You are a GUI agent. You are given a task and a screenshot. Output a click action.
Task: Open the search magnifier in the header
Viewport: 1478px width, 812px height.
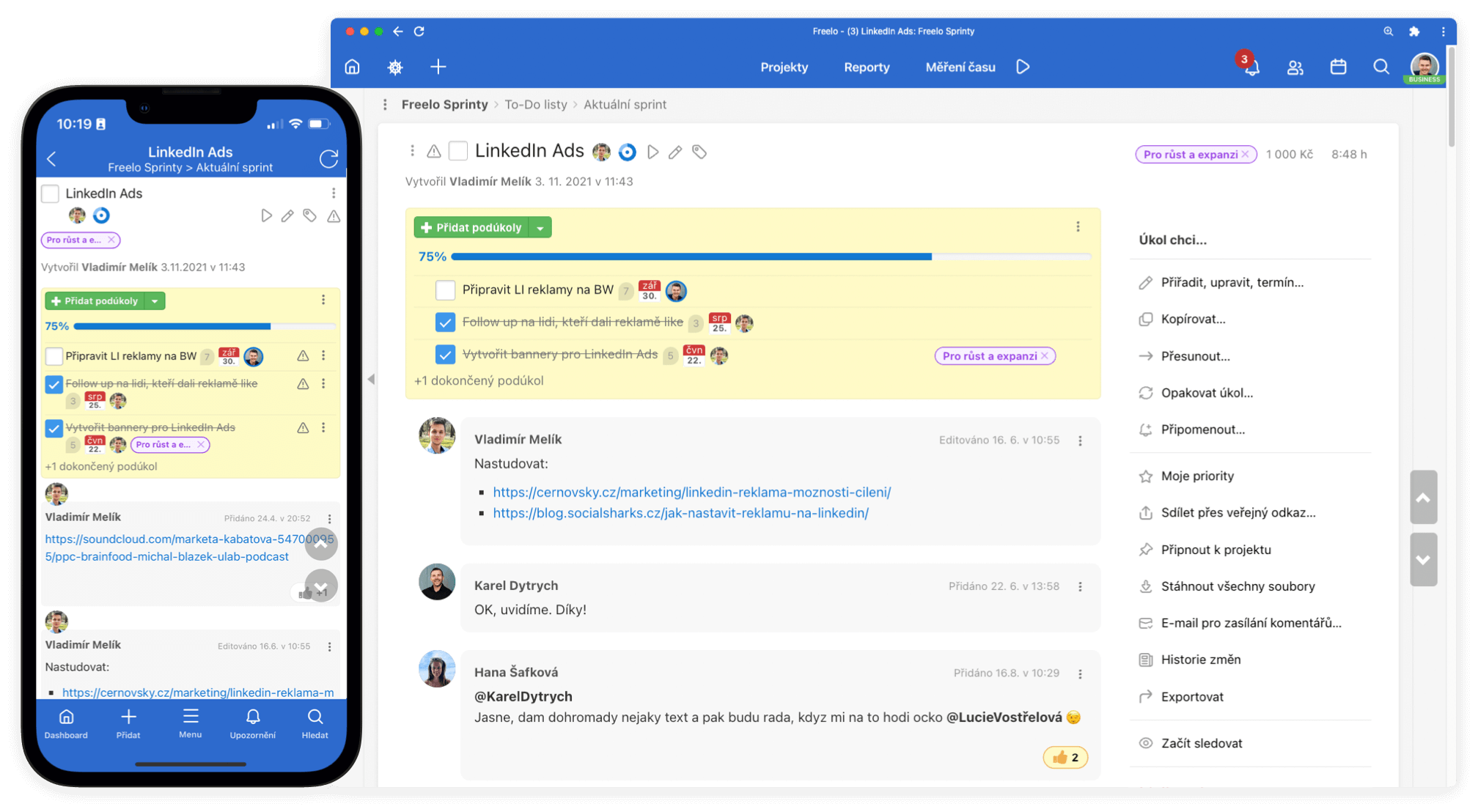(x=1380, y=67)
